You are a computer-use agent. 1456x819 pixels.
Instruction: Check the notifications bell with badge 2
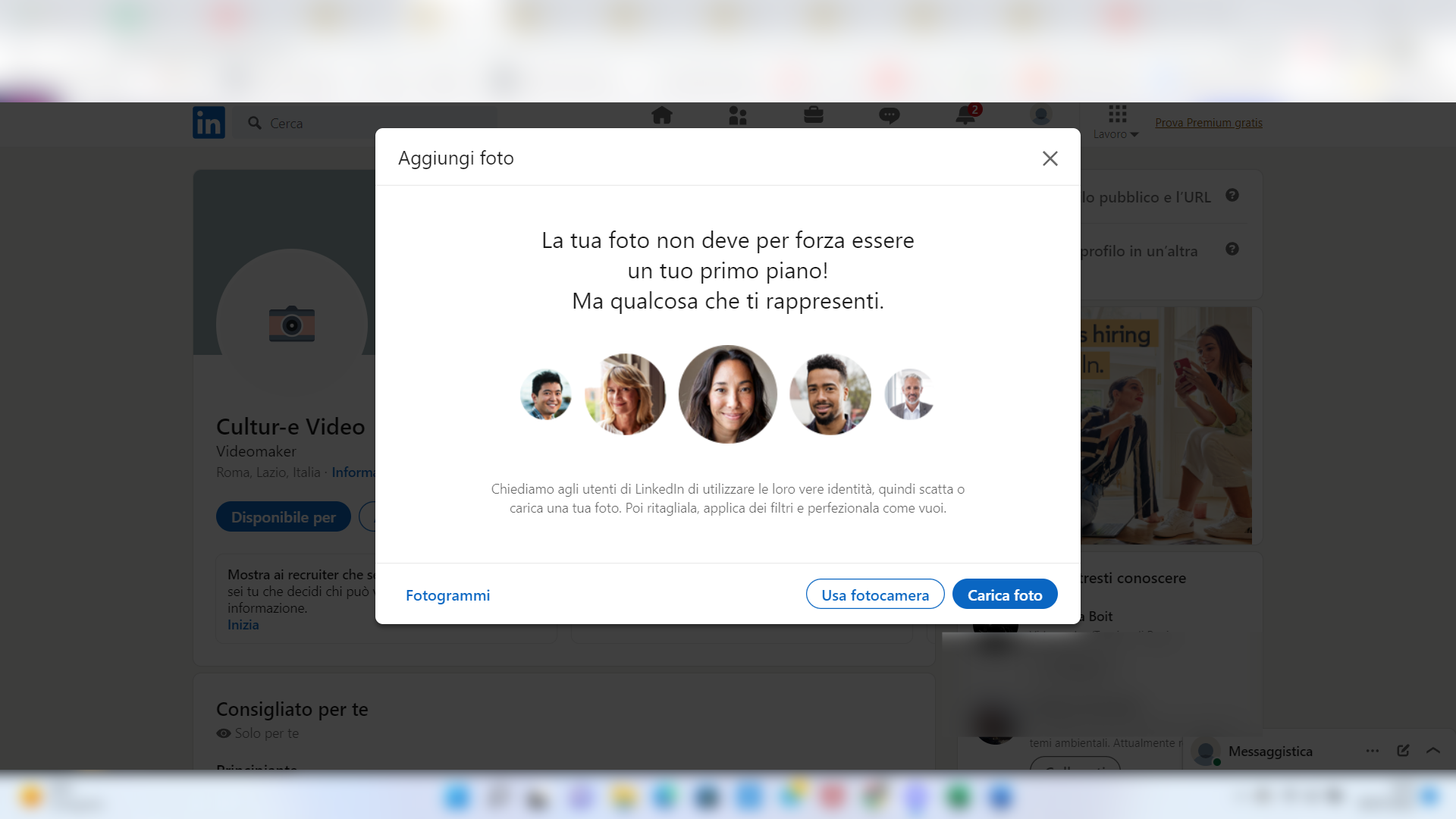point(965,115)
